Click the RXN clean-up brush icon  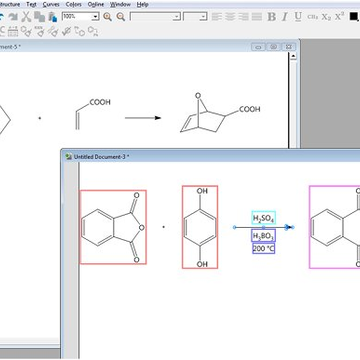(39, 31)
